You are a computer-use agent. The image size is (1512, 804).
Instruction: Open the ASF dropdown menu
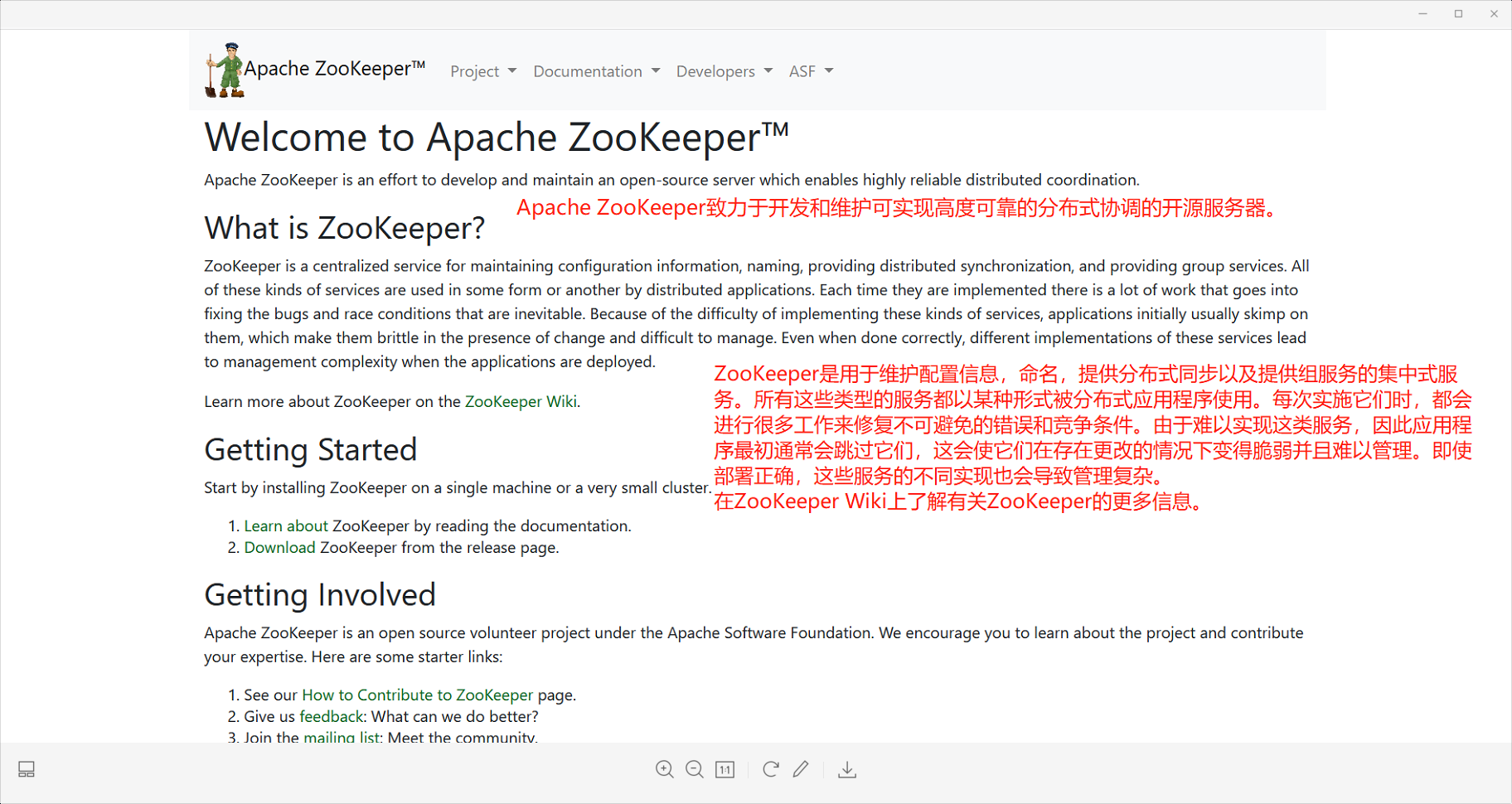point(811,71)
